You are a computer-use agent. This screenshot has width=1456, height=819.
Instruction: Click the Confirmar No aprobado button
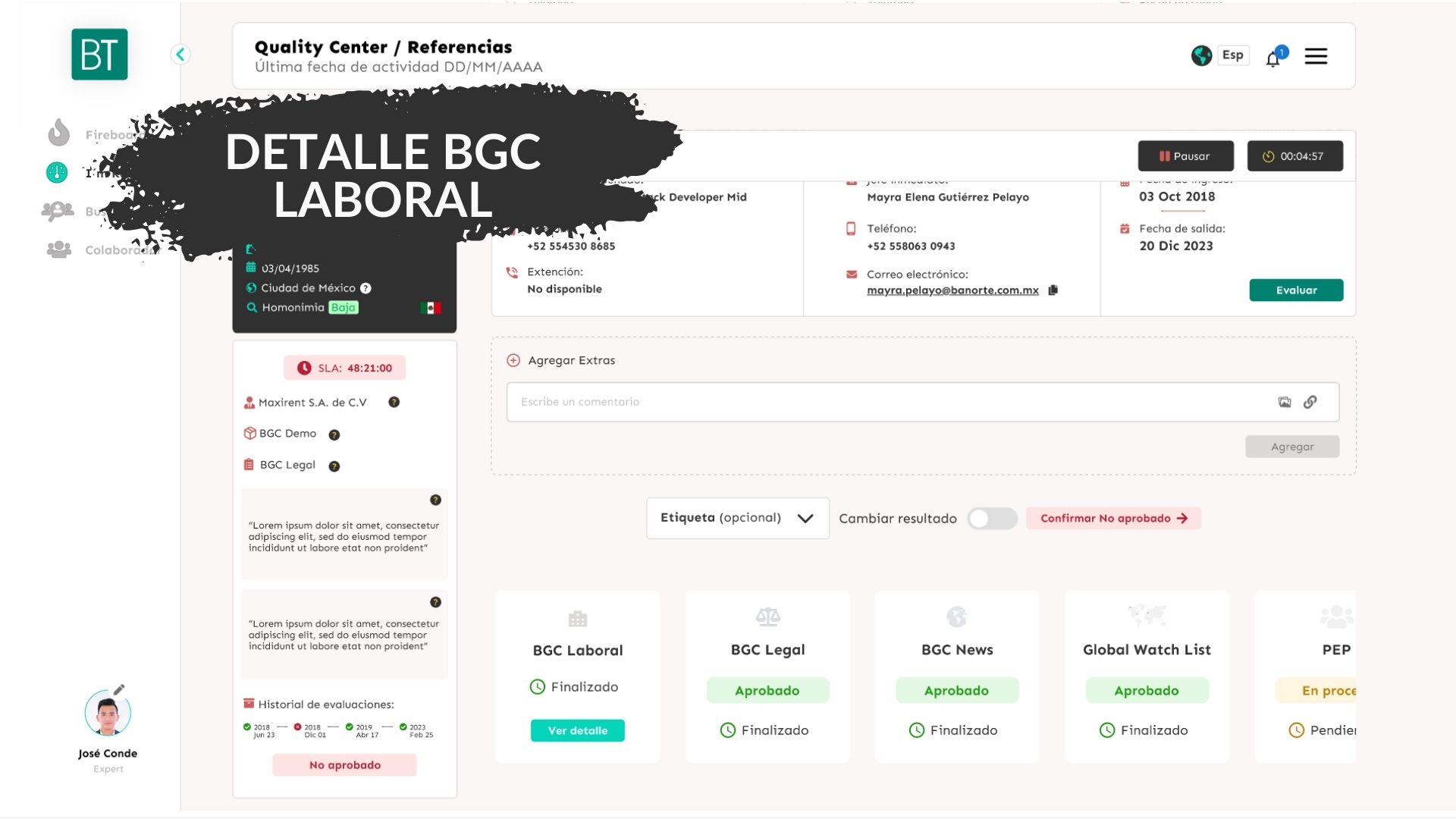click(x=1113, y=519)
